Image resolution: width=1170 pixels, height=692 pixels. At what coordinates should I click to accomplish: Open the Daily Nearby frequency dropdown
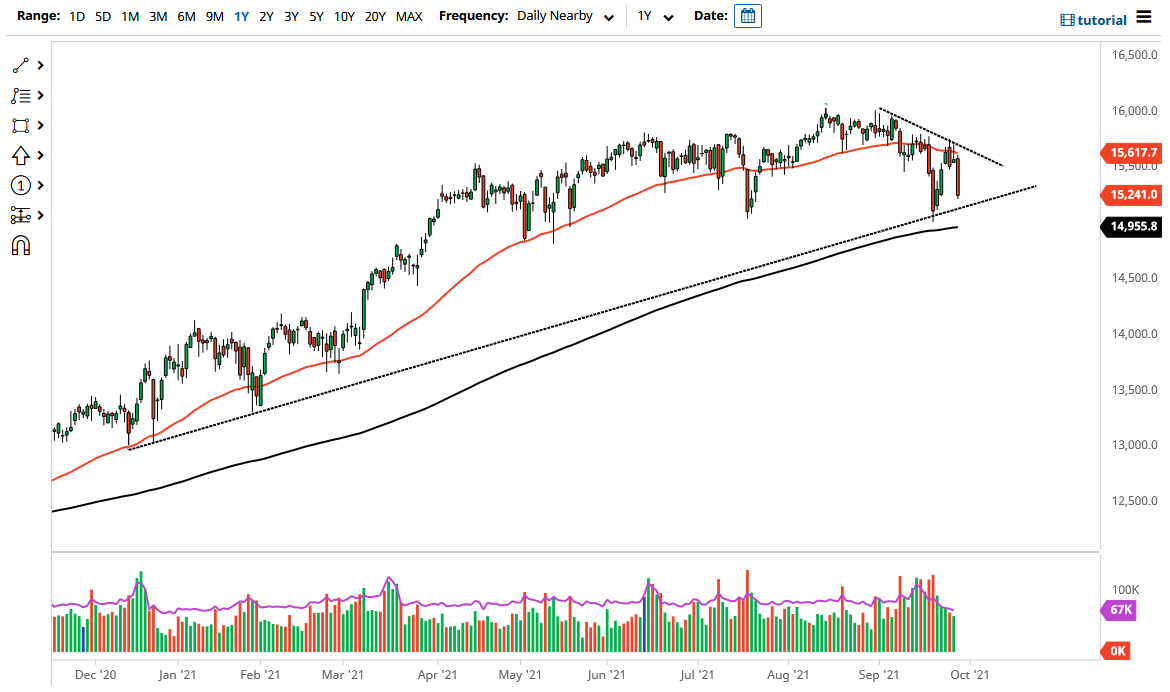pos(565,16)
